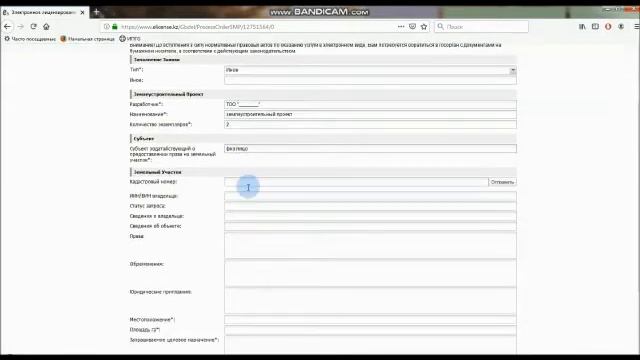Click the Юридические притязания text area
Screen dimensions: 640x360
(x=370, y=301)
